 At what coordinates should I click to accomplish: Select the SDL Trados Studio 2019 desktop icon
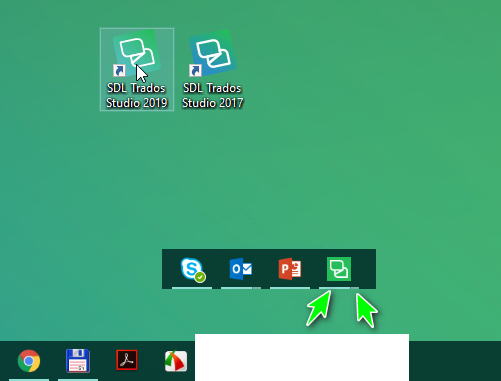[x=137, y=69]
